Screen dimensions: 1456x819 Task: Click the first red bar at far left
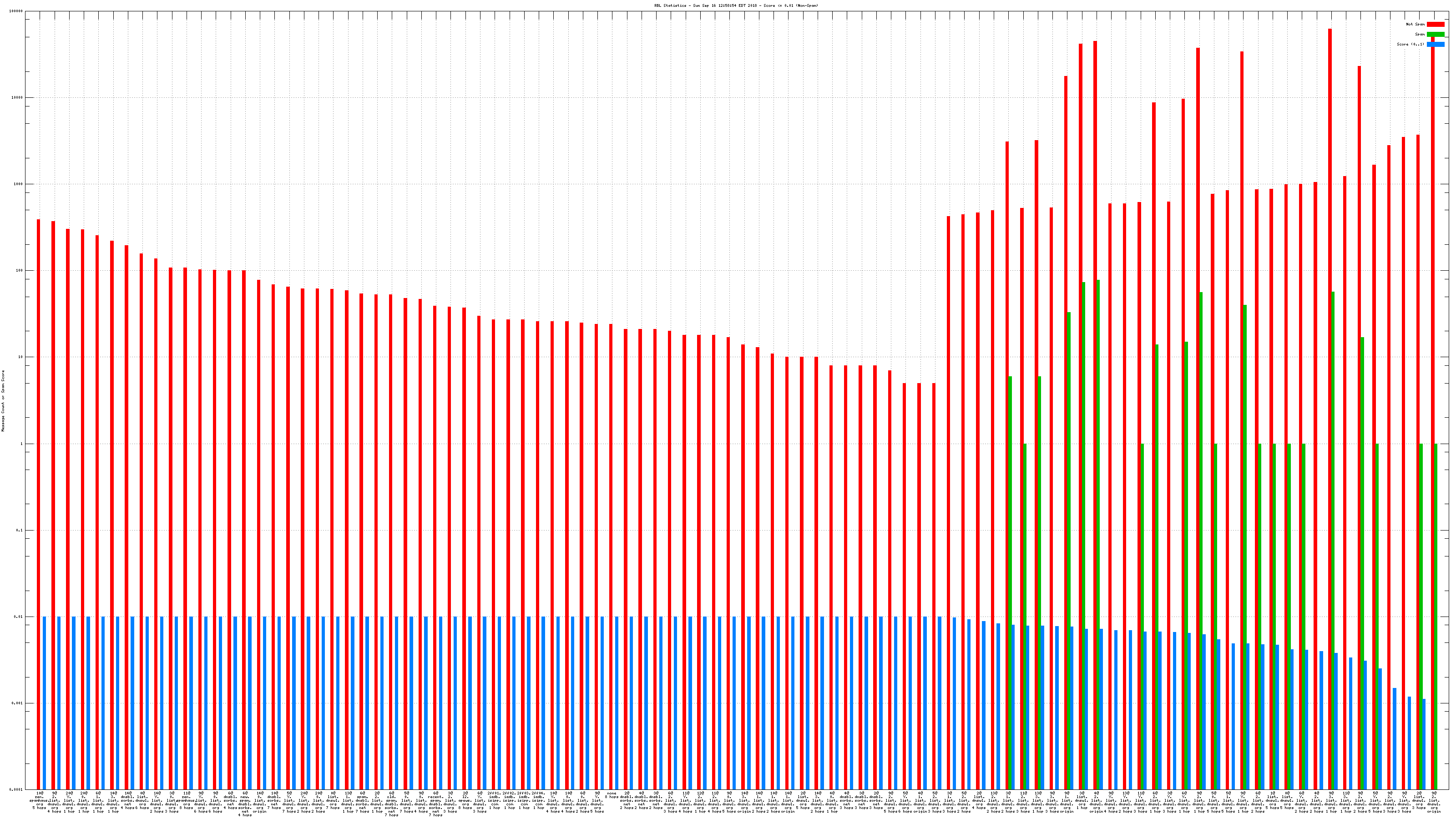(x=38, y=503)
